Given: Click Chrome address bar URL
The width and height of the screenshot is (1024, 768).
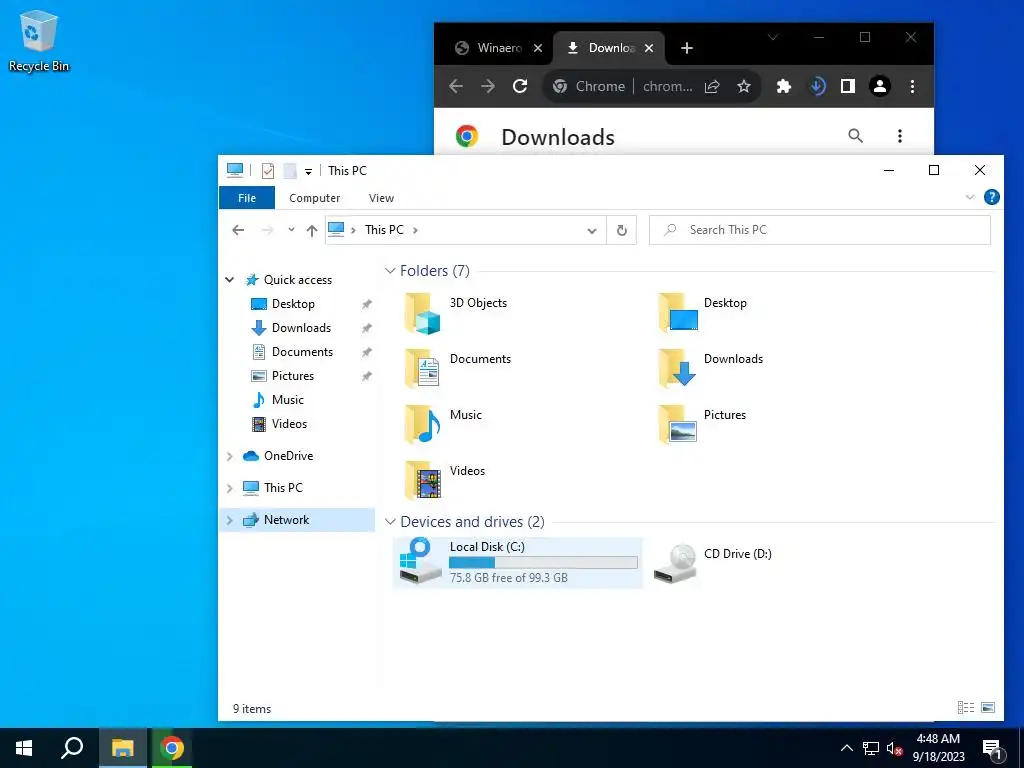Looking at the screenshot, I should (667, 86).
